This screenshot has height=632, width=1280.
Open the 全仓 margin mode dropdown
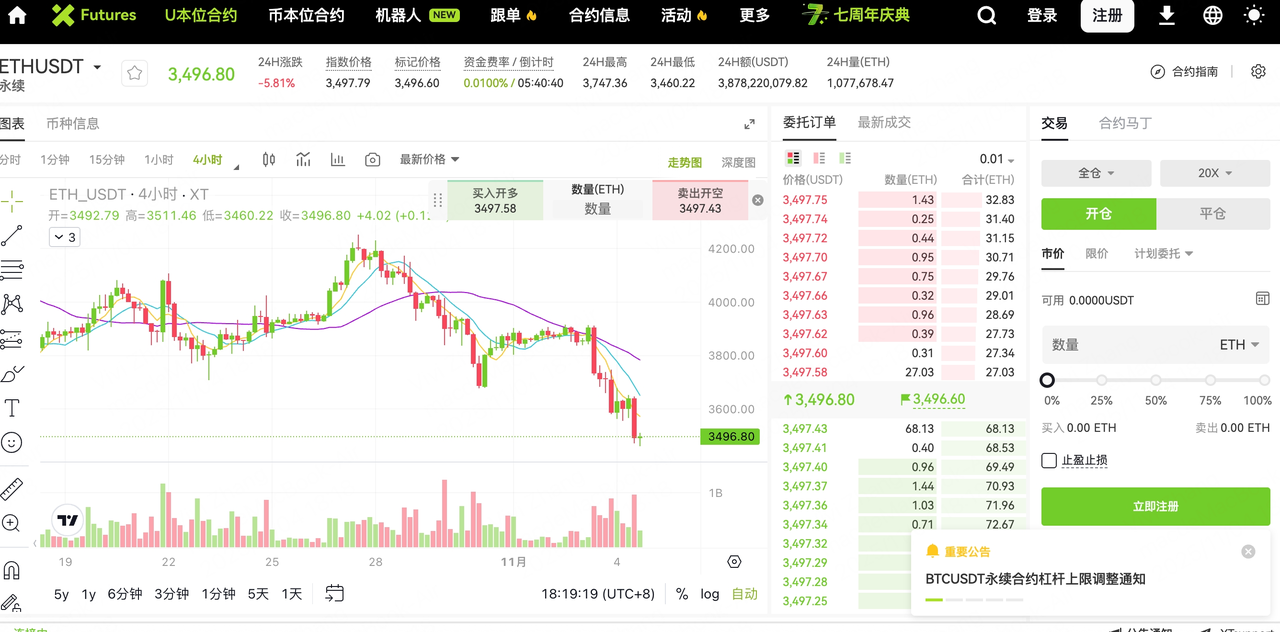[1097, 173]
